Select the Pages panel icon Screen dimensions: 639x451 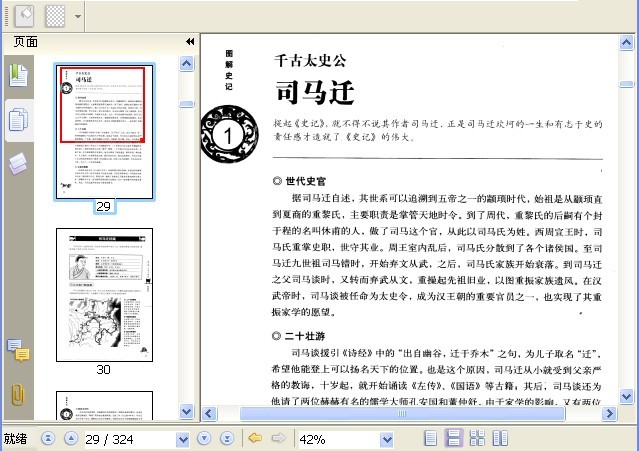click(18, 120)
